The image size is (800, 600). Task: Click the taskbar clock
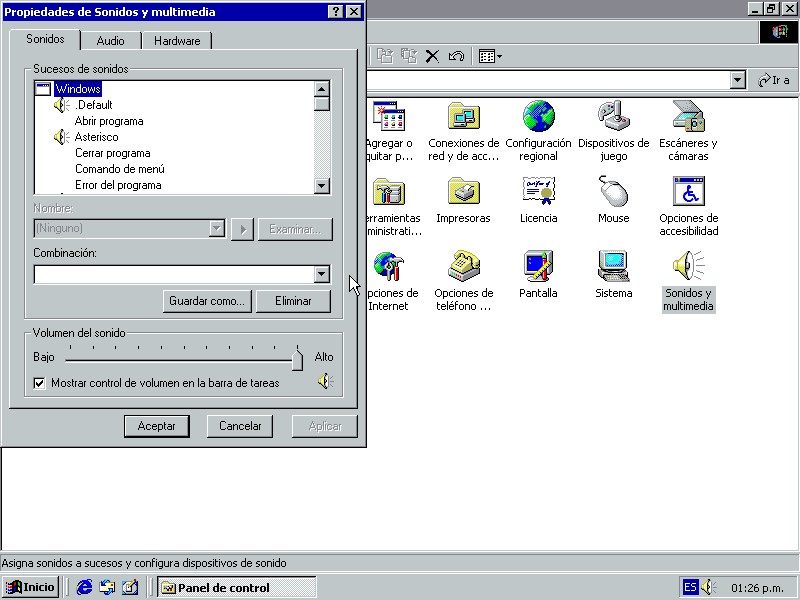(x=757, y=588)
